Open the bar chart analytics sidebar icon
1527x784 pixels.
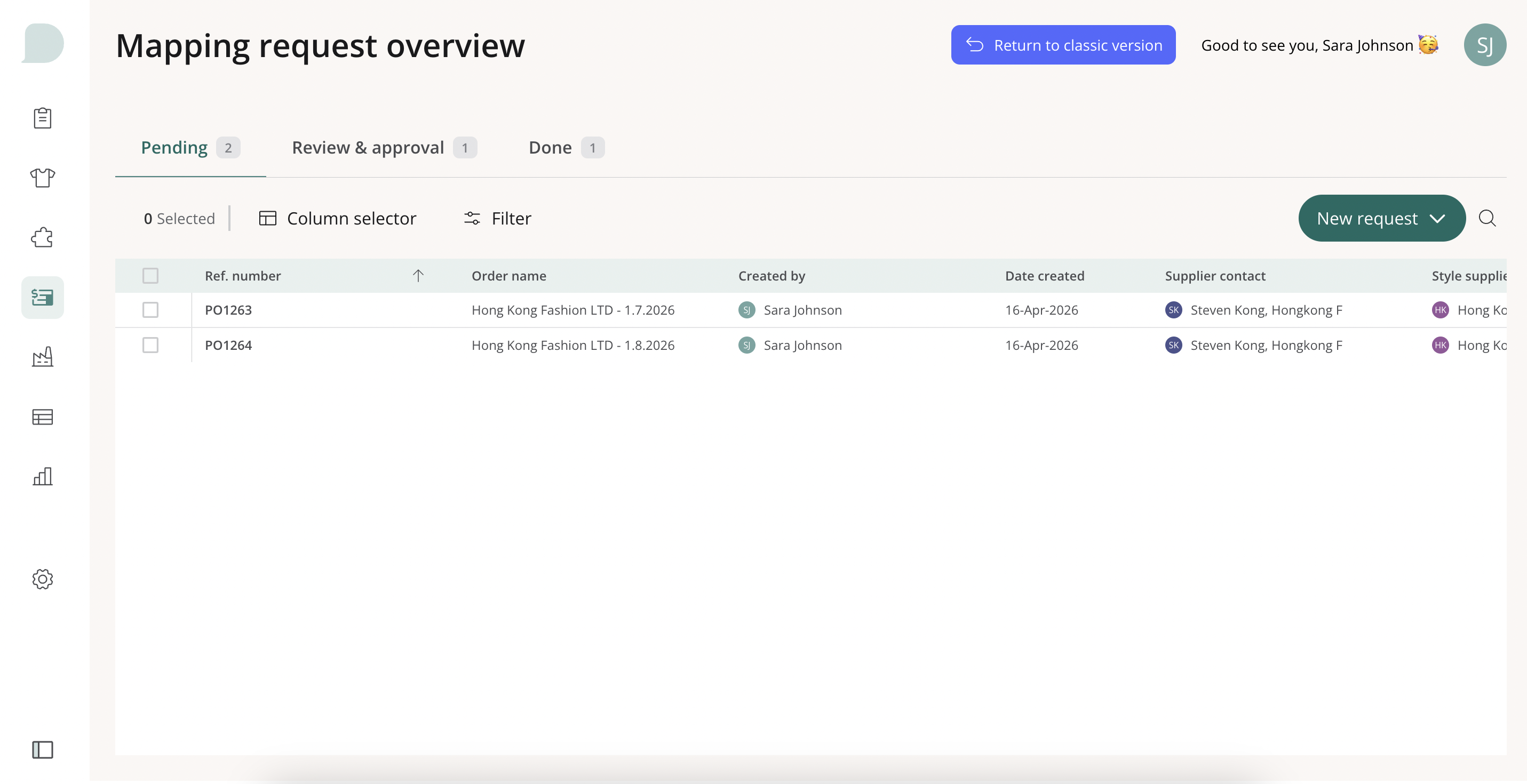click(43, 476)
